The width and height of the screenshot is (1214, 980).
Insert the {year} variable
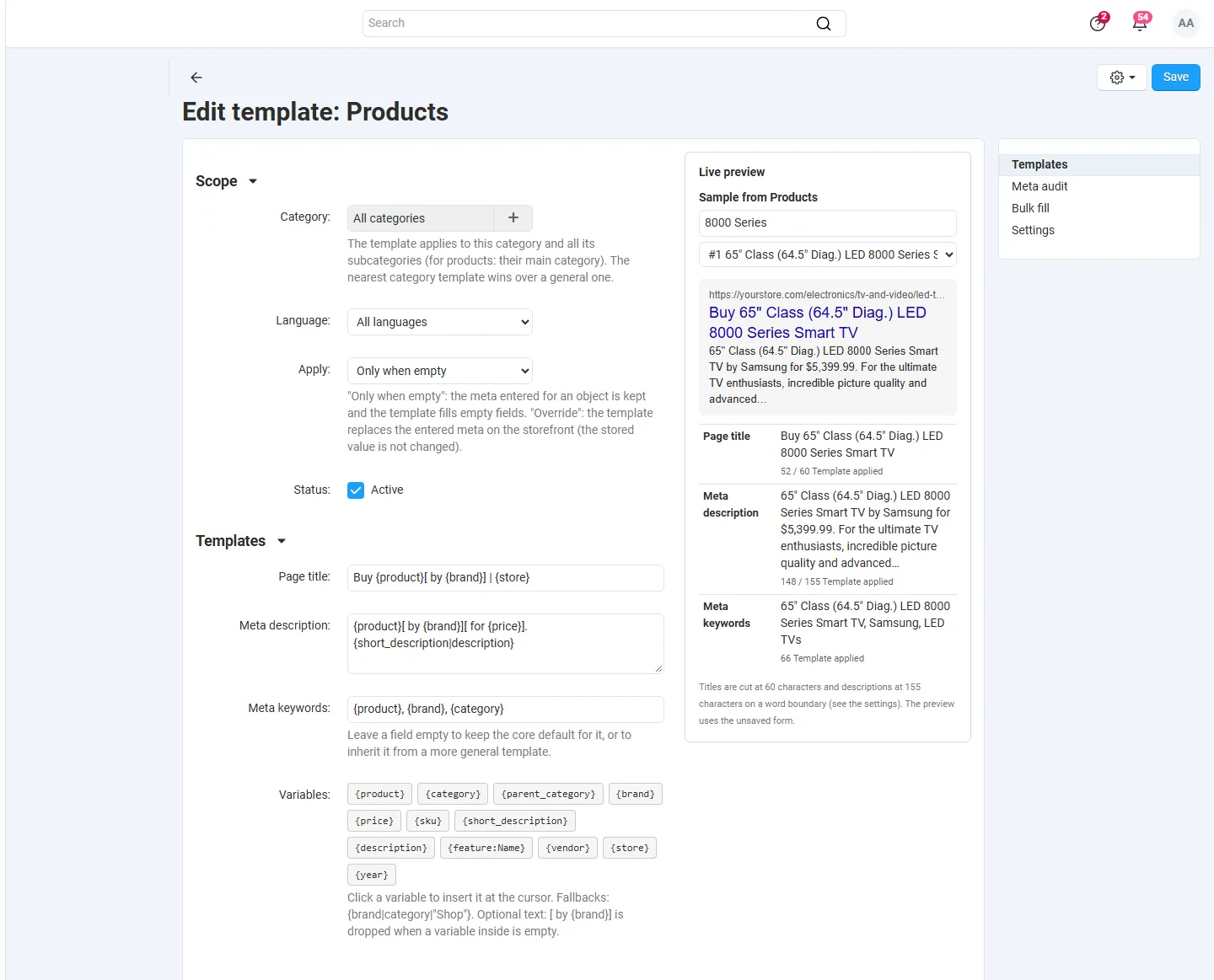coord(372,875)
